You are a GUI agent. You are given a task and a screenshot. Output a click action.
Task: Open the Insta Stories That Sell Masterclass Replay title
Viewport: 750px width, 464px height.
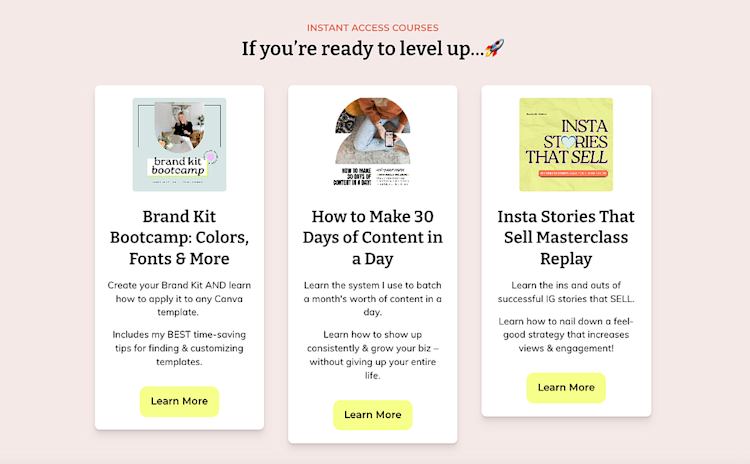click(566, 237)
